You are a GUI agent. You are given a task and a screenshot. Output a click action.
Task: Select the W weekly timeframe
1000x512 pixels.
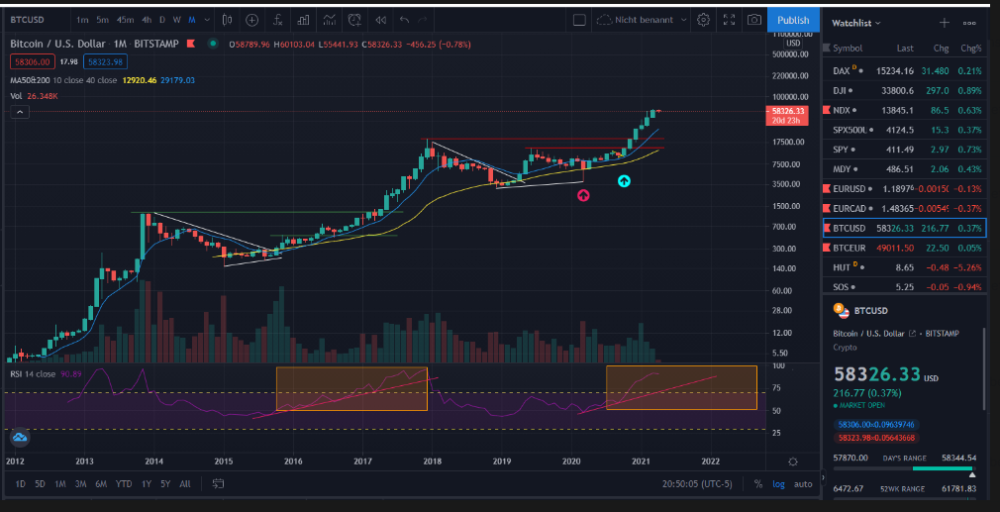click(177, 20)
